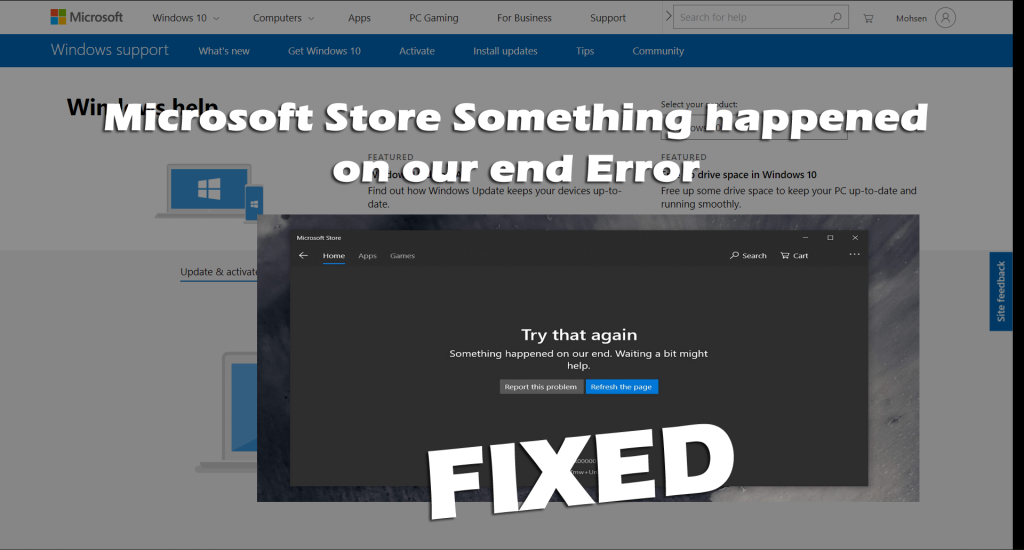Select the Update & activate tab
Viewport: 1024px width, 550px height.
coord(219,272)
